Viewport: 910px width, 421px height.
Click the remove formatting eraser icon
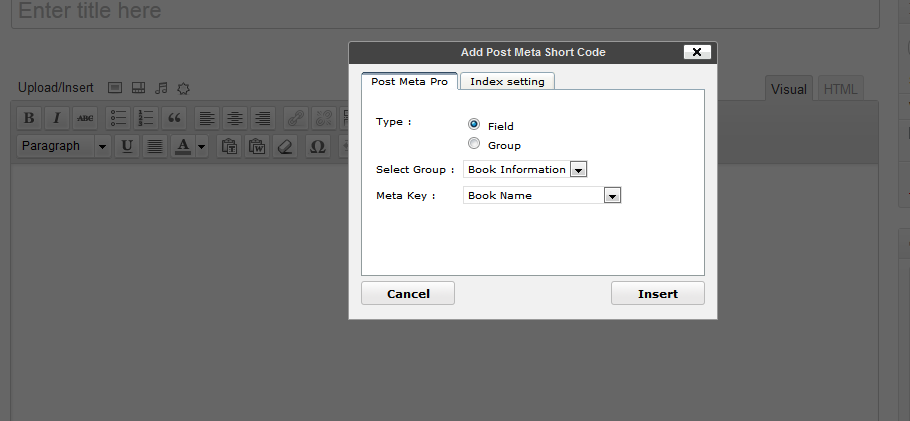(285, 146)
